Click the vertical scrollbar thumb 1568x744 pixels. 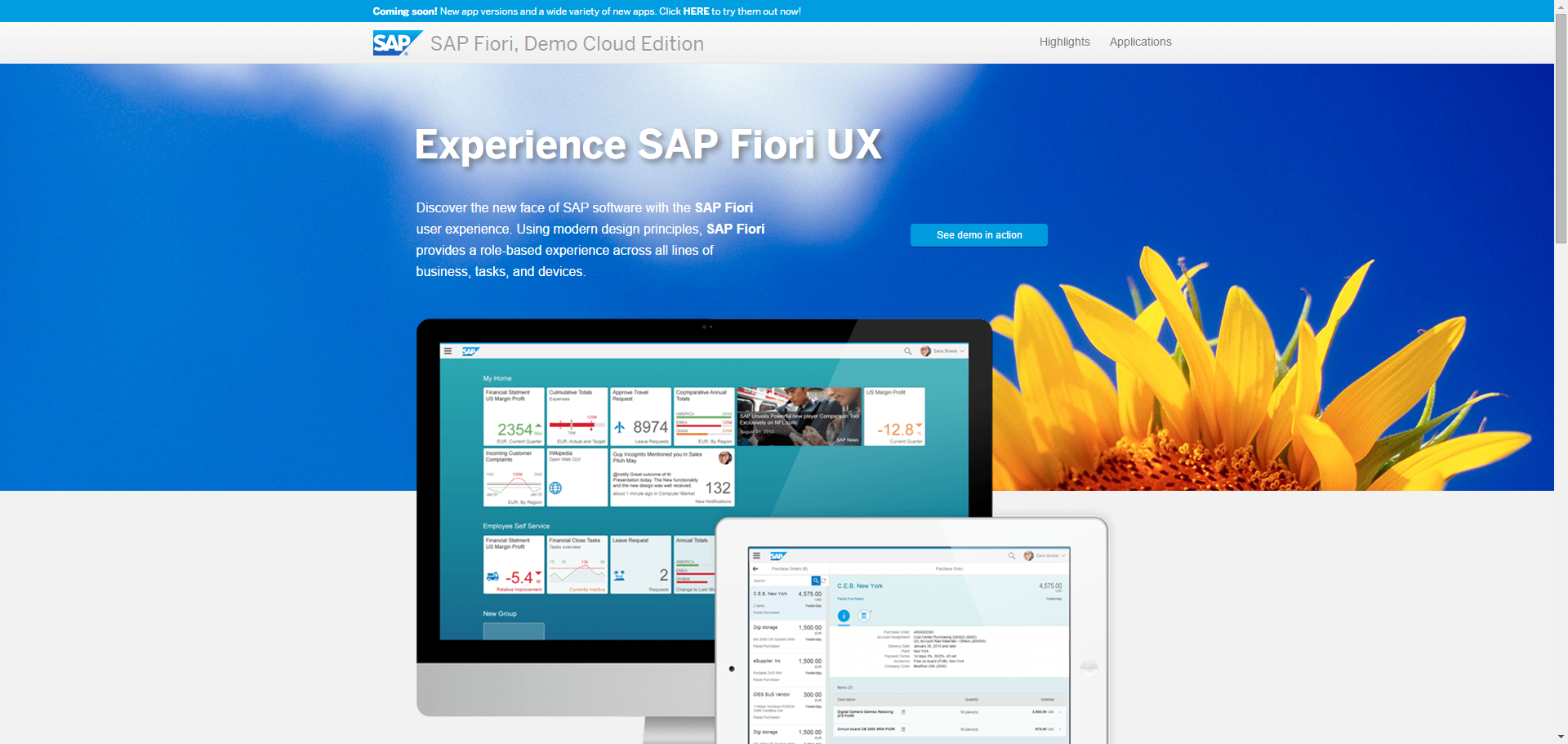(1561, 128)
